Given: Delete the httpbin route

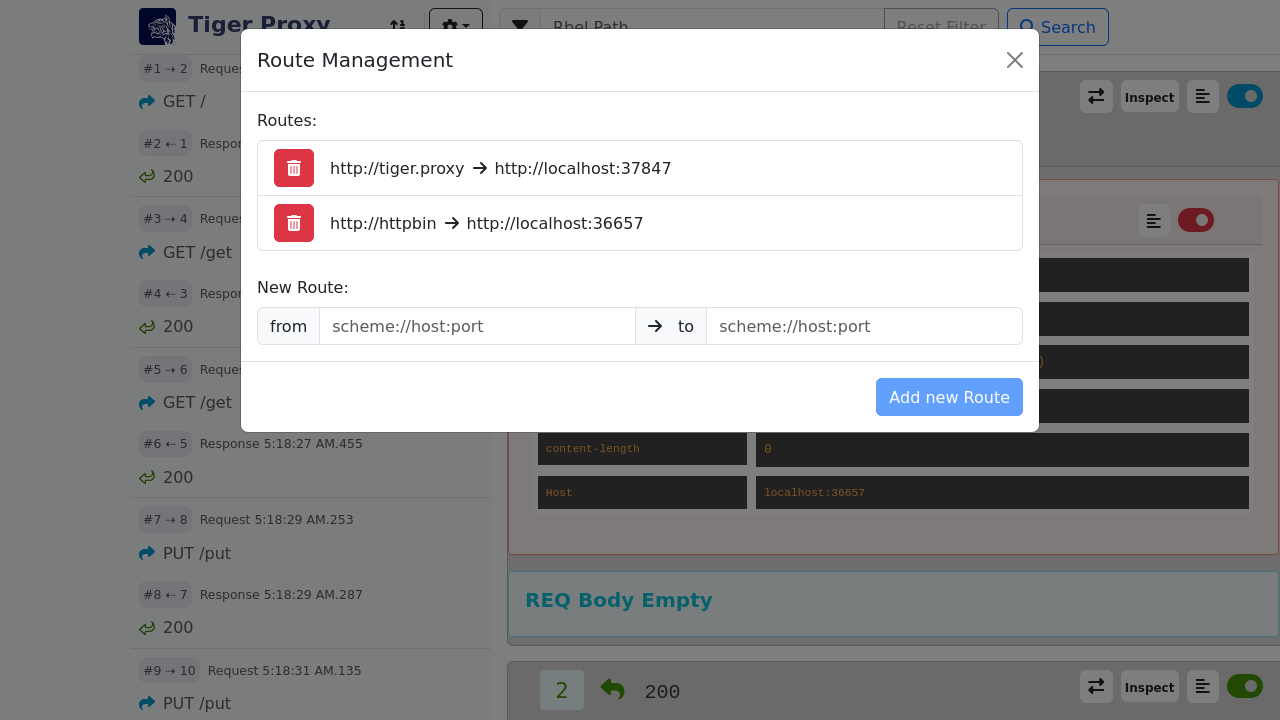Looking at the screenshot, I should [x=294, y=223].
